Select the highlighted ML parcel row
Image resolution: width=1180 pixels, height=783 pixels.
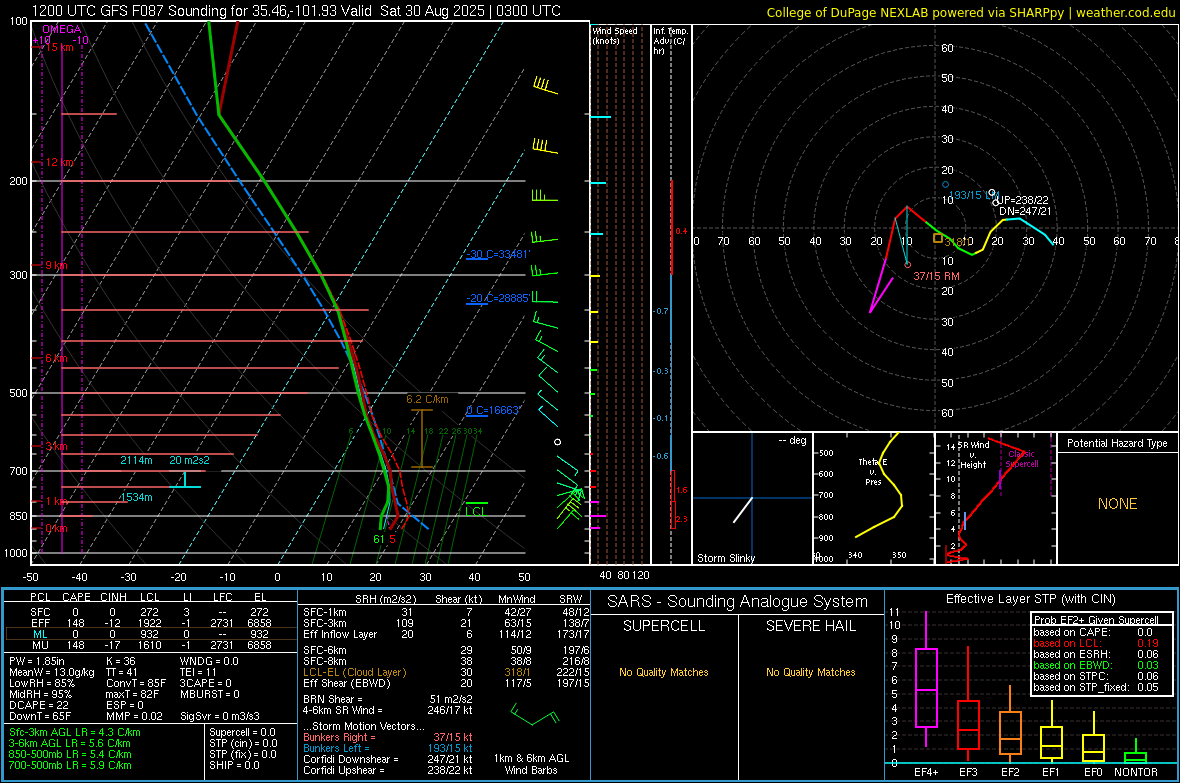[151, 634]
